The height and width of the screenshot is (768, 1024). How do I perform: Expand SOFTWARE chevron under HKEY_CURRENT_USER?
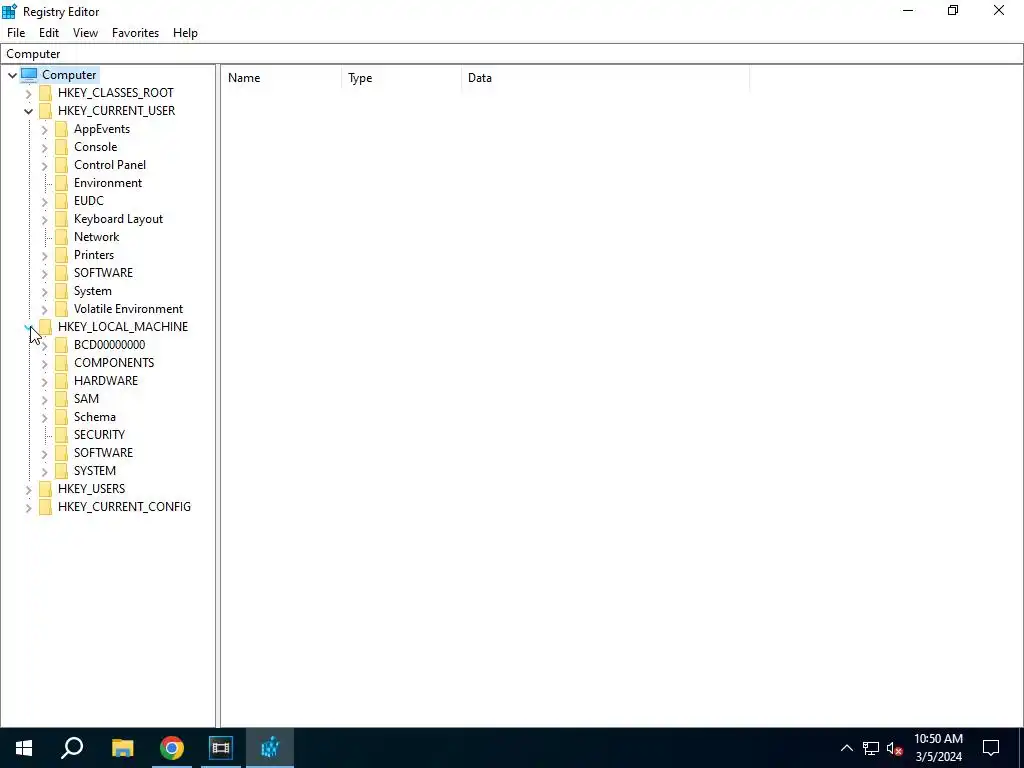tap(44, 273)
